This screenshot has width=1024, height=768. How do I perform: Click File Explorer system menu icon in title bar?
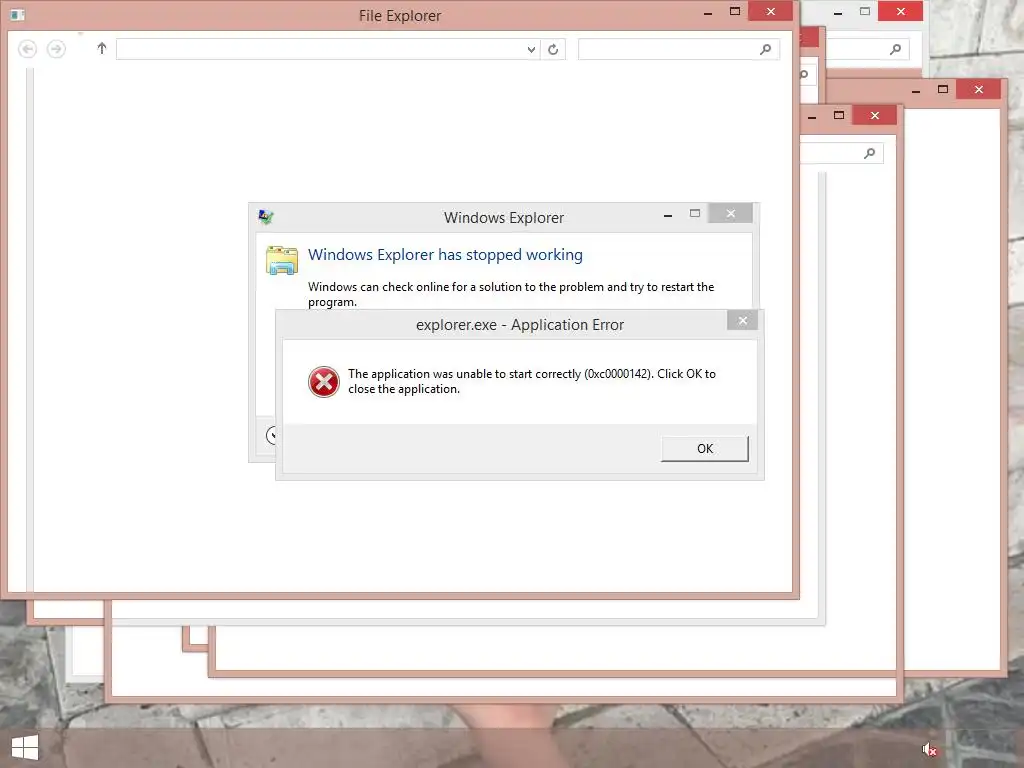click(18, 14)
